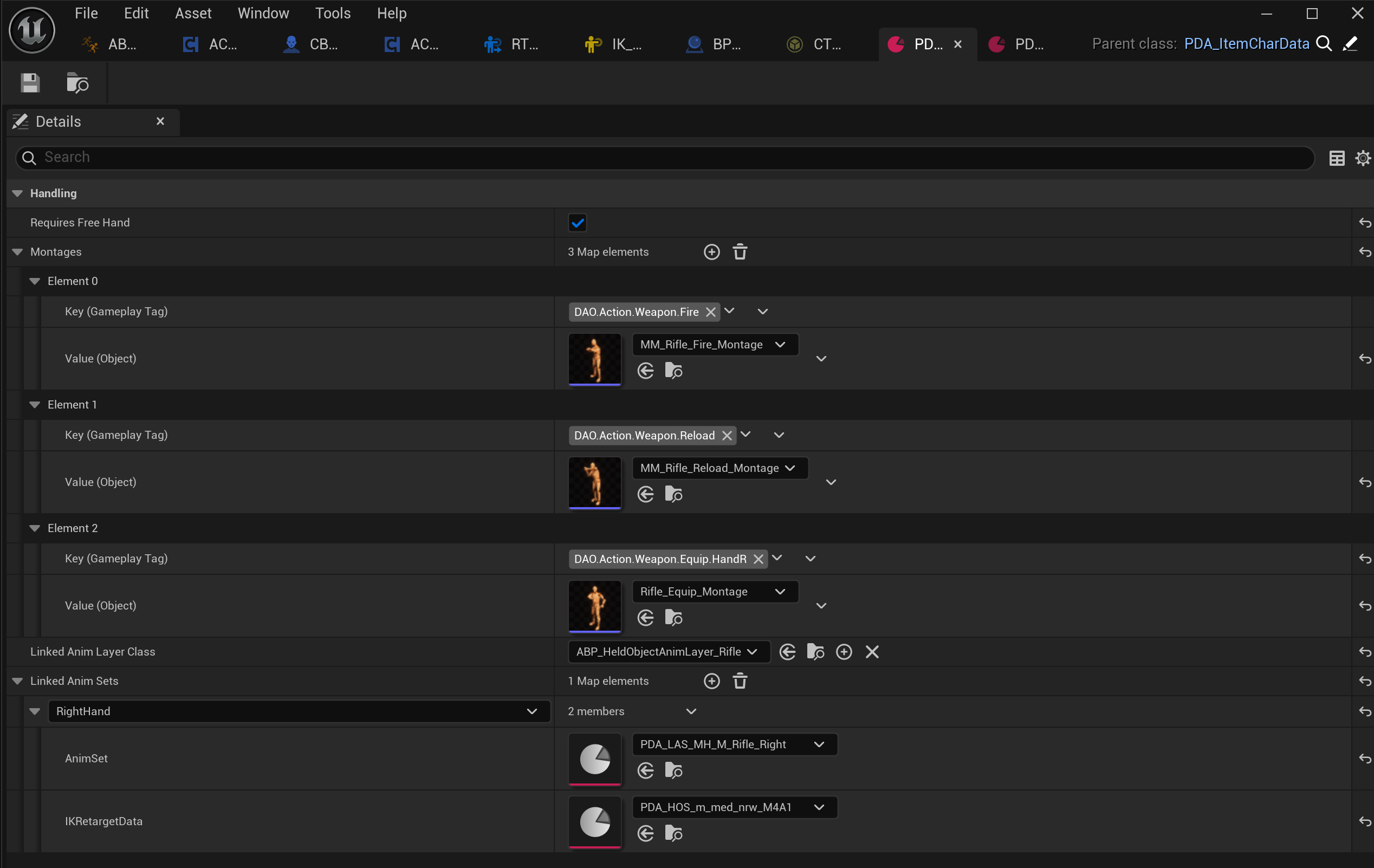Screen dimensions: 1374x868
Task: Remove the DAO.Action.Weapon.Fire tag
Action: [x=710, y=312]
